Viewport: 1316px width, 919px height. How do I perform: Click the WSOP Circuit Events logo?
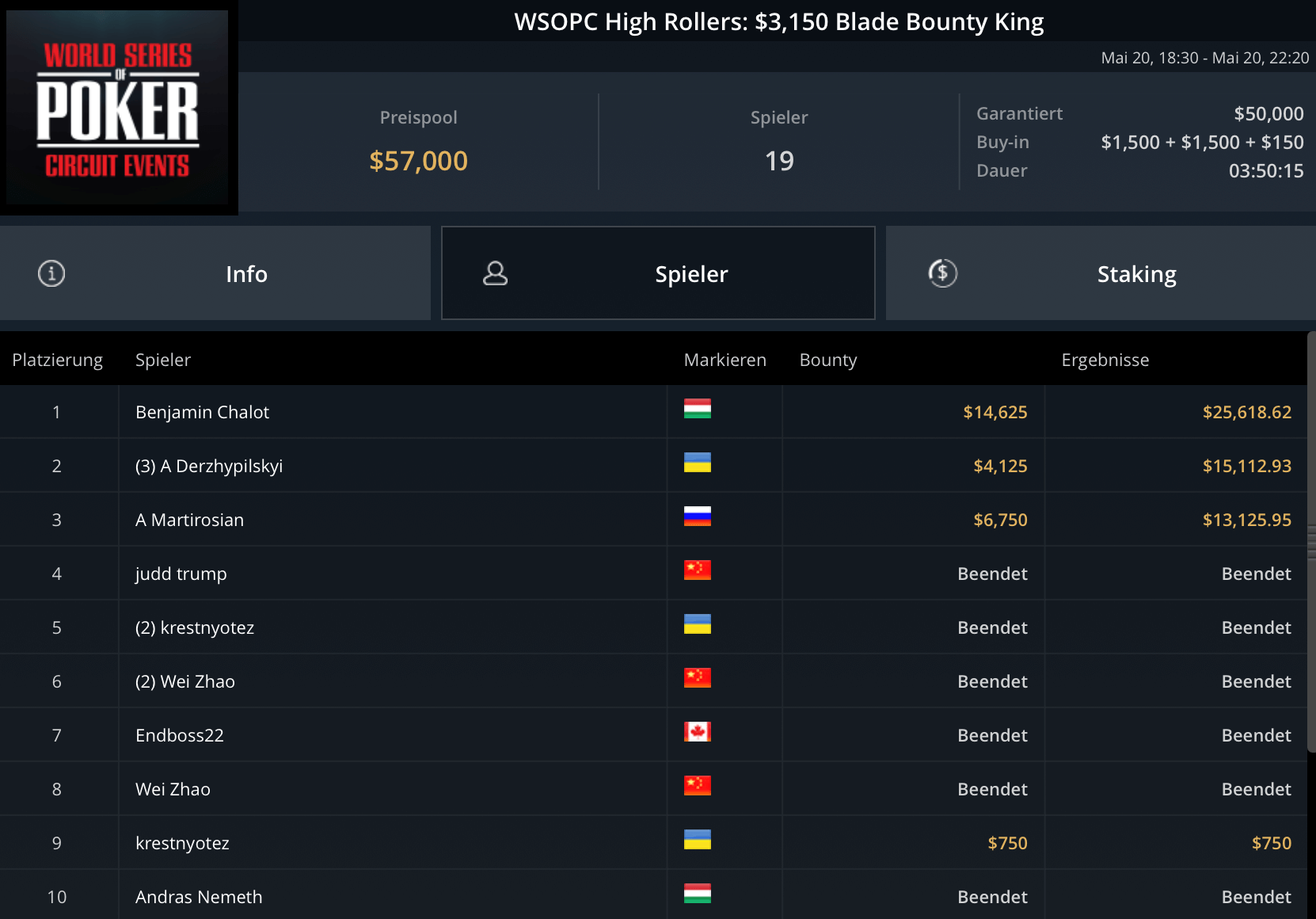pyautogui.click(x=118, y=108)
